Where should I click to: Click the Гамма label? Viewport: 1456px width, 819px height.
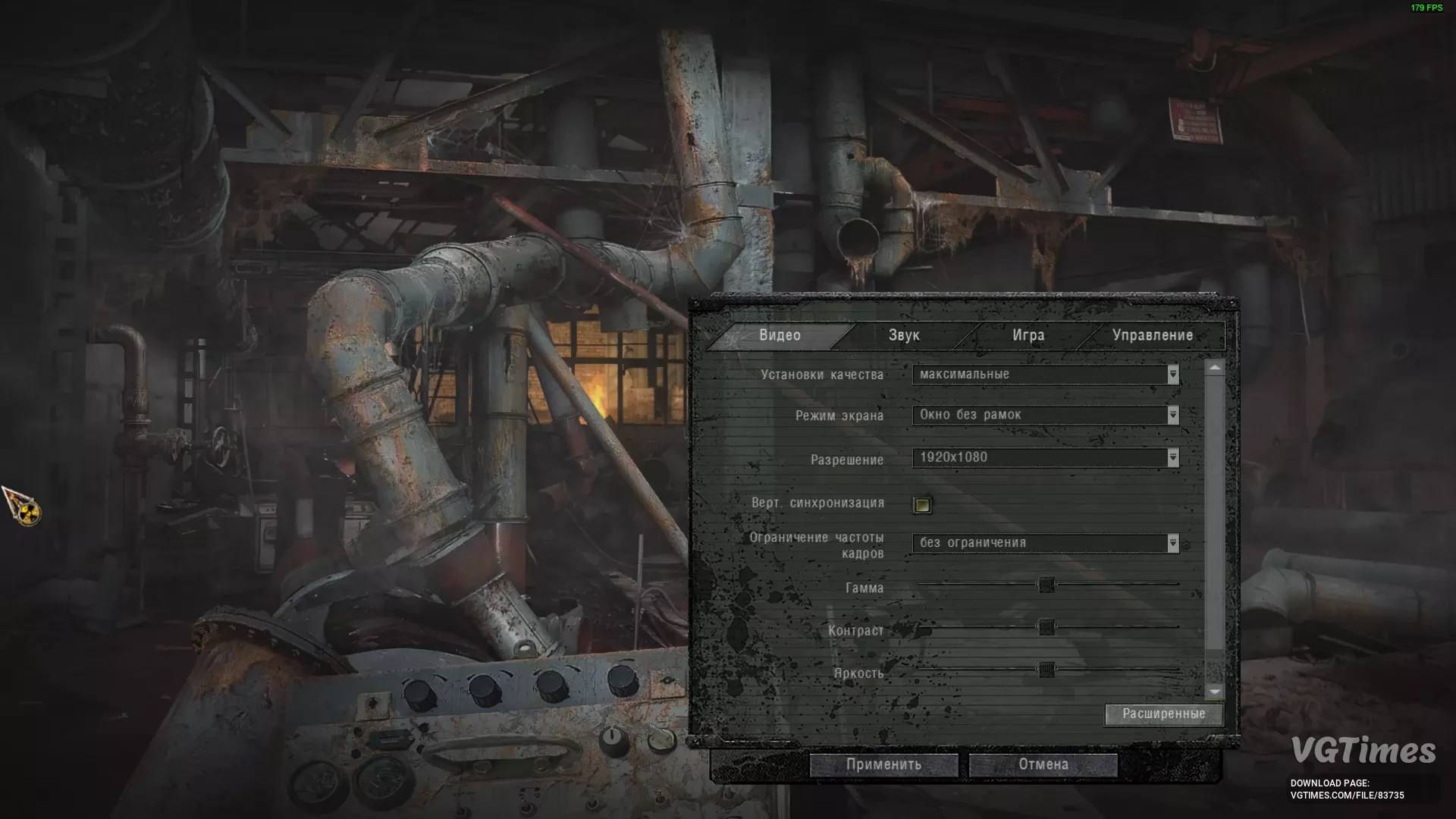point(864,588)
